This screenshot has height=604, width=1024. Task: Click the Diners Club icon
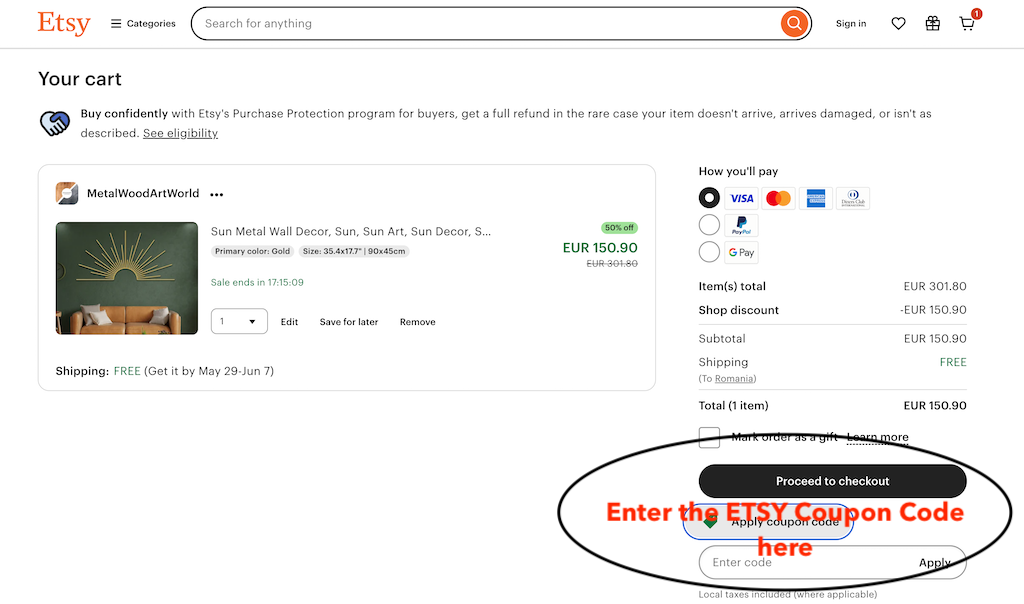click(853, 199)
